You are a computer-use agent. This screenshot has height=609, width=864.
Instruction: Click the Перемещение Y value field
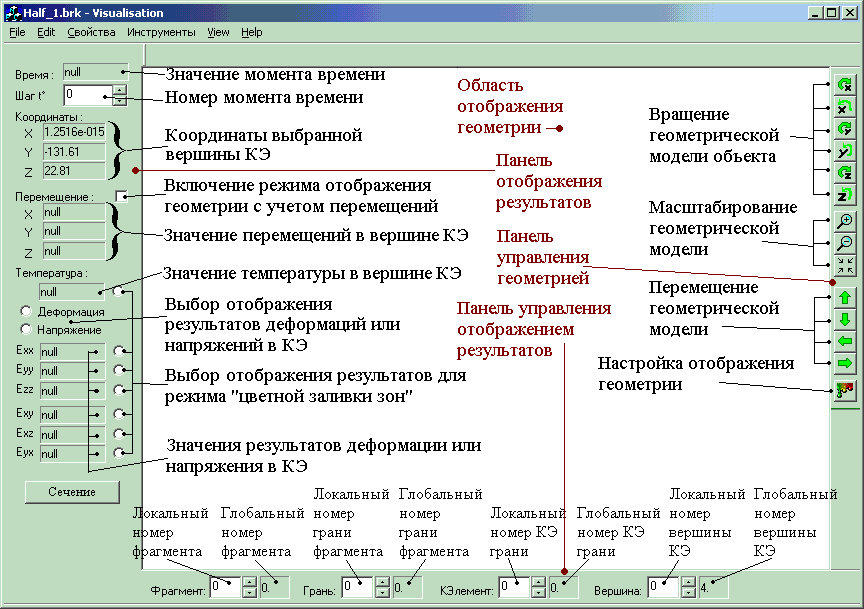(x=74, y=231)
